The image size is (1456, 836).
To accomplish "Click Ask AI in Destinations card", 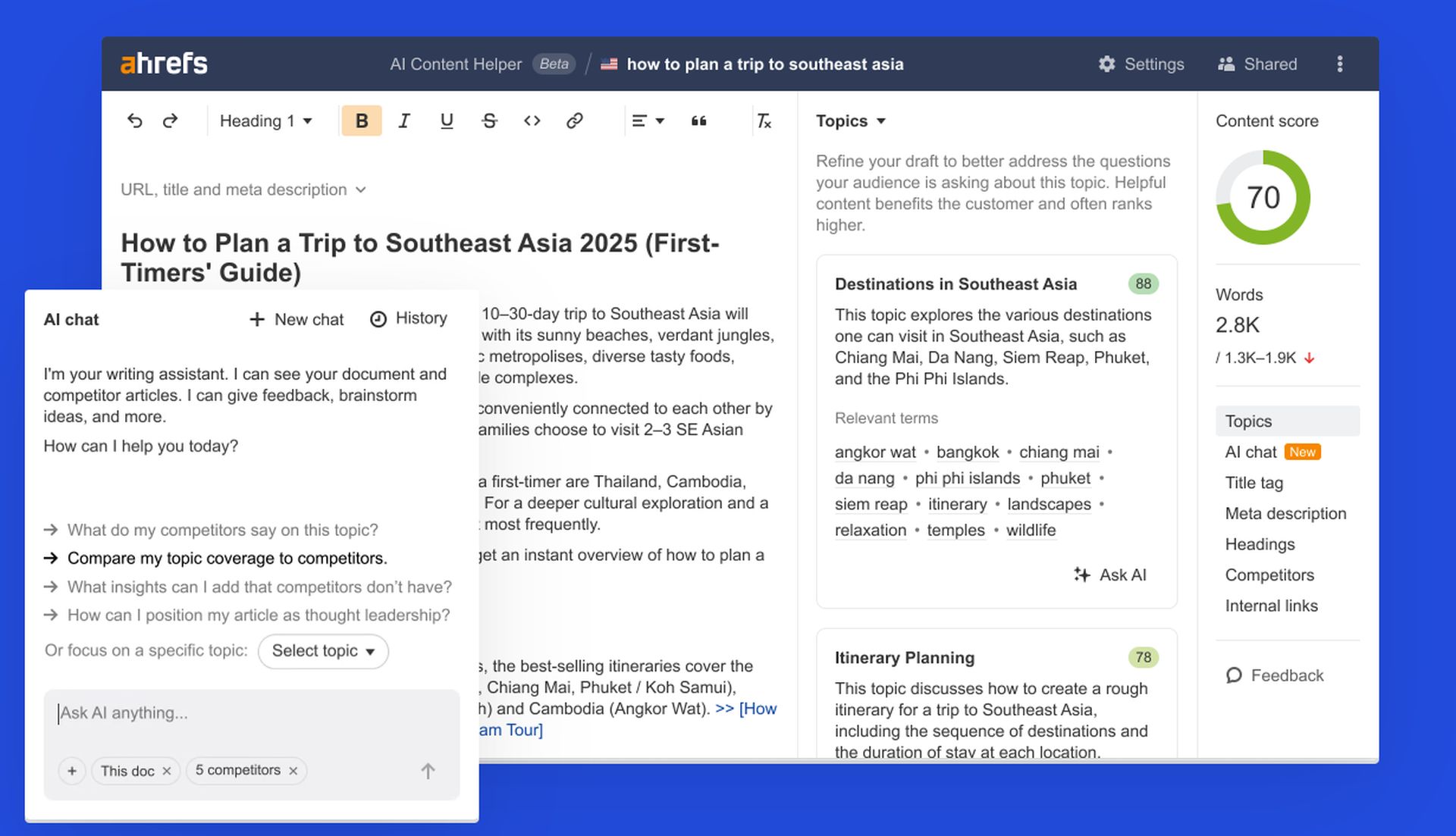I will coord(1110,575).
